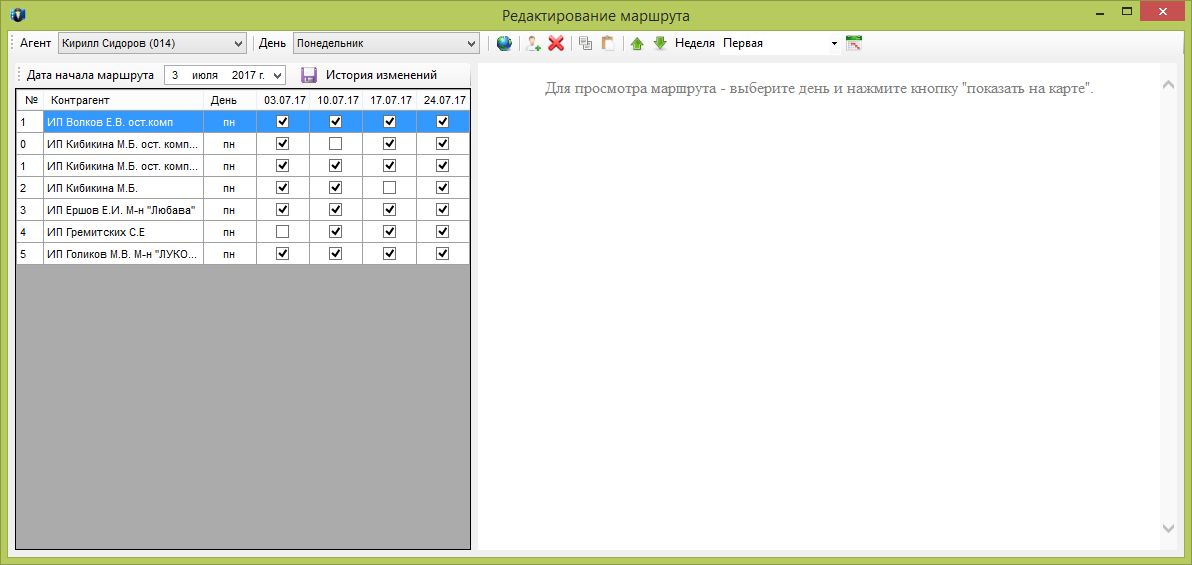This screenshot has width=1192, height=565.
Task: Select row ИП Голиков М.В. М-н "ЛУКО...
Action: (x=243, y=254)
